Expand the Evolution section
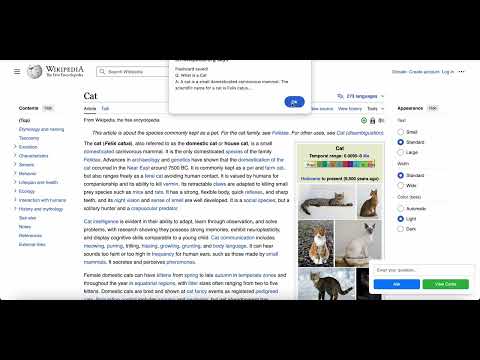The image size is (480, 360). coord(15,147)
